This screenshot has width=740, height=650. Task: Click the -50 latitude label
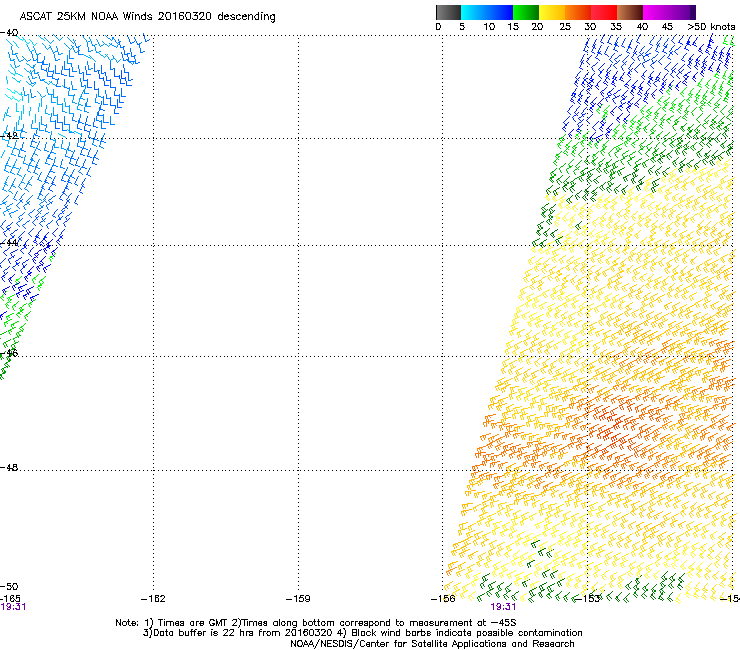pyautogui.click(x=9, y=586)
